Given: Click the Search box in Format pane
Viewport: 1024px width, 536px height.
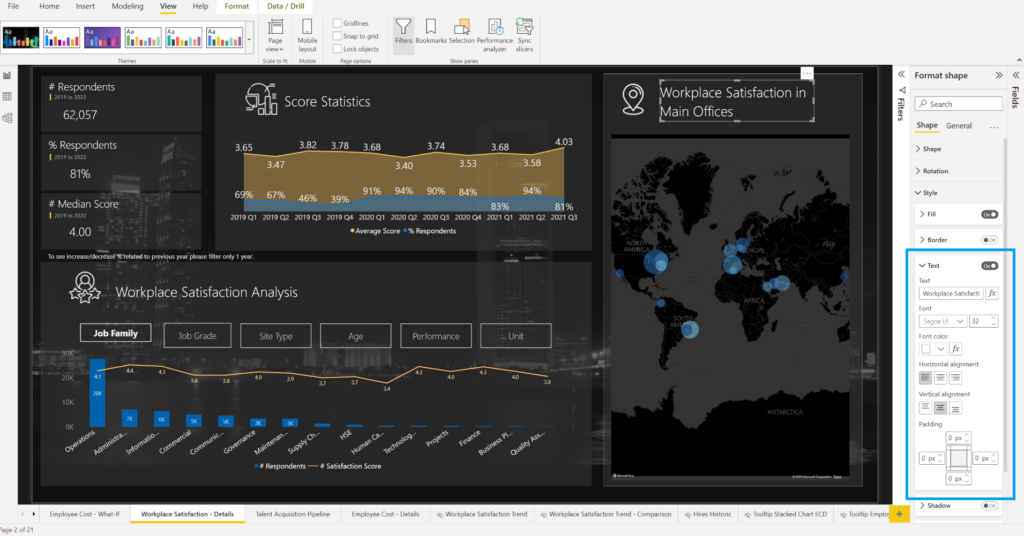Looking at the screenshot, I should pos(959,104).
